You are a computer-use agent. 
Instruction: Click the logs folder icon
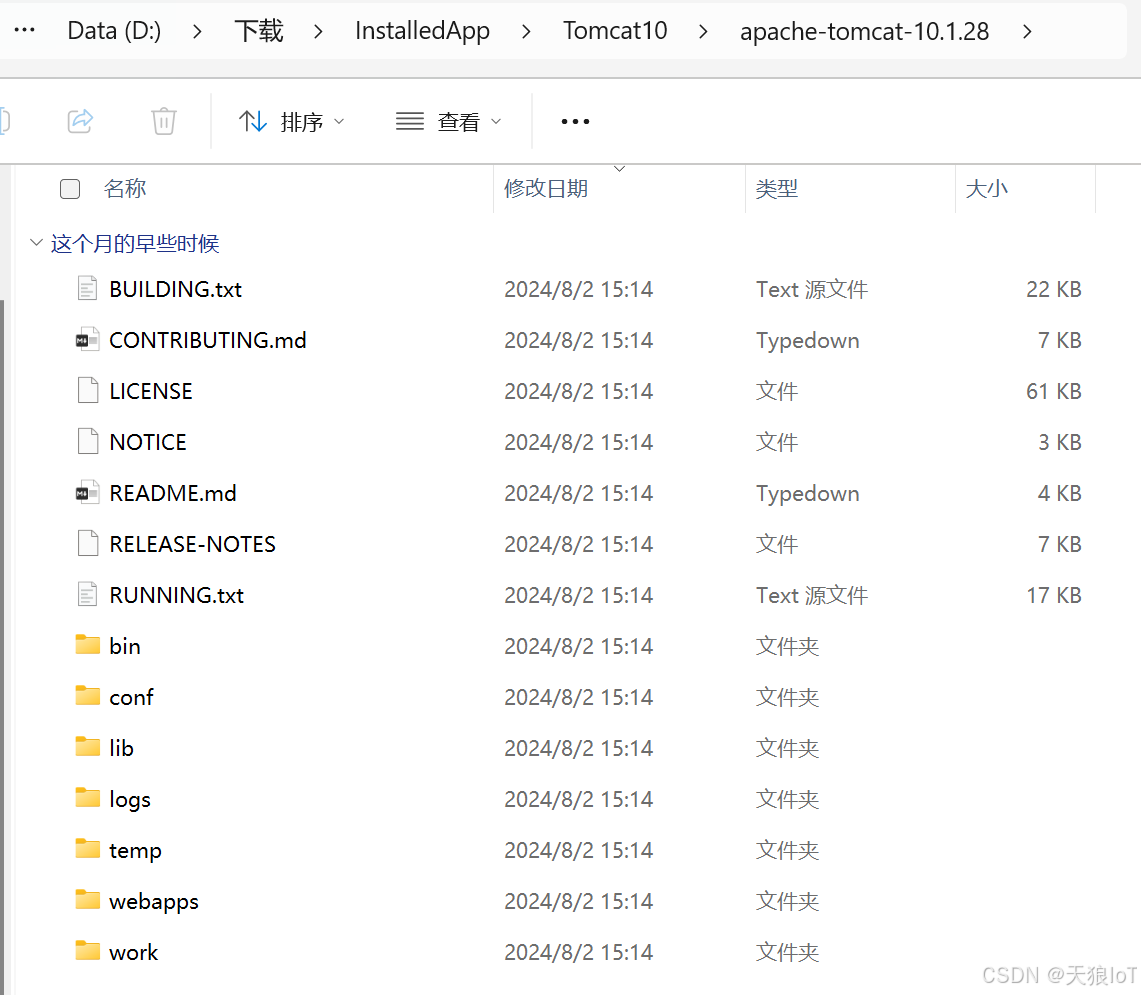click(x=87, y=798)
